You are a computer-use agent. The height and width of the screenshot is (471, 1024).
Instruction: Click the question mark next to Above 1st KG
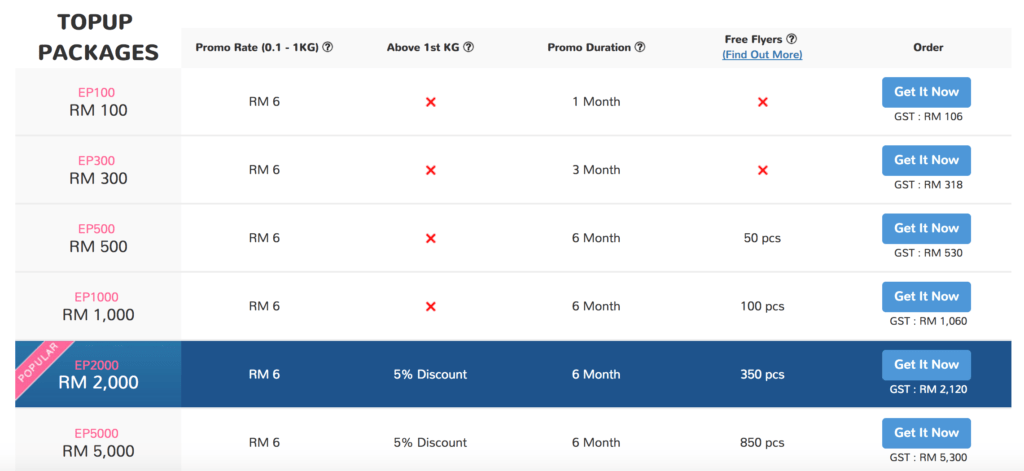tap(468, 47)
